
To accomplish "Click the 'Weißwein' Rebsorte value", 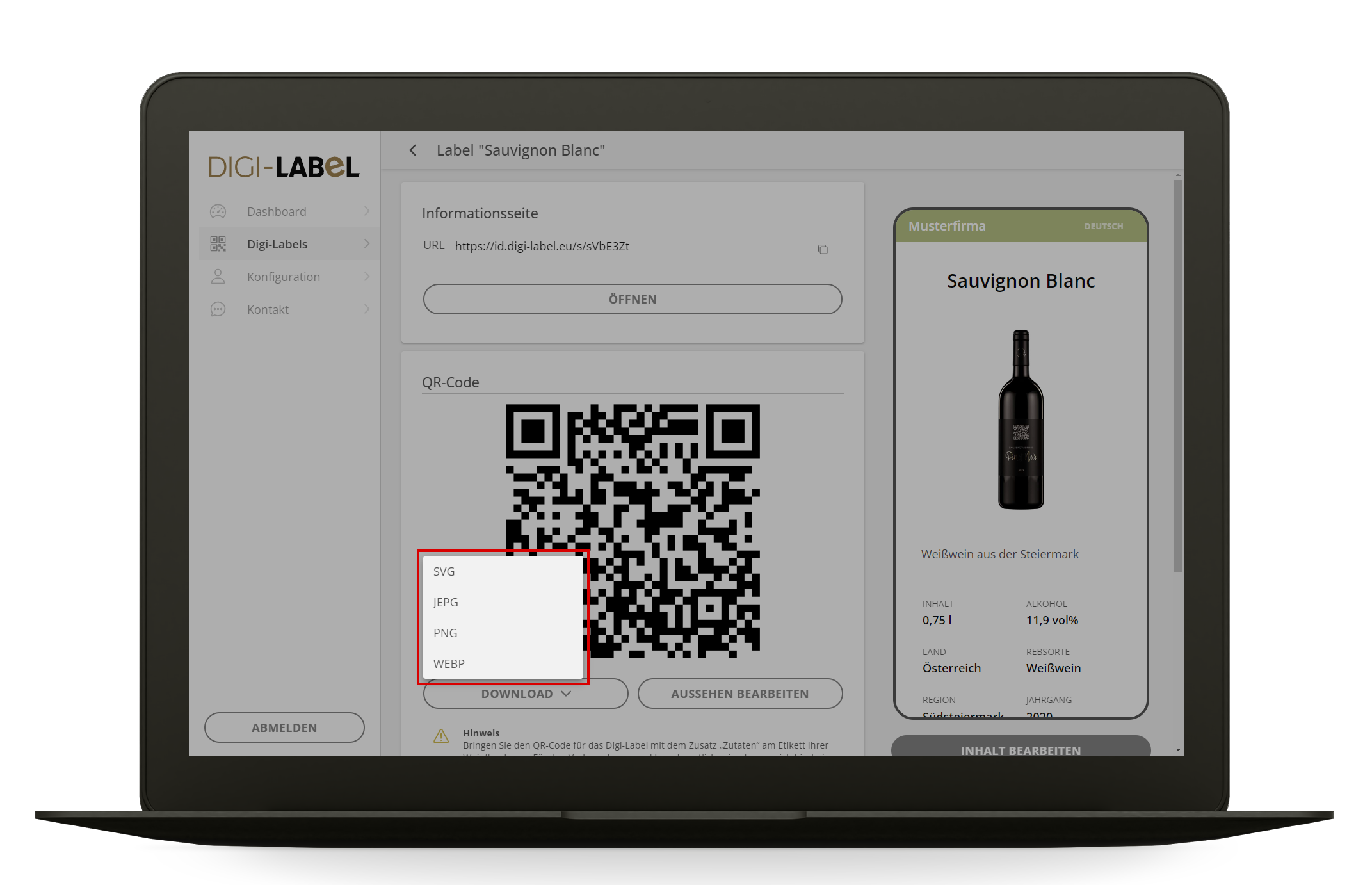I will click(1053, 668).
